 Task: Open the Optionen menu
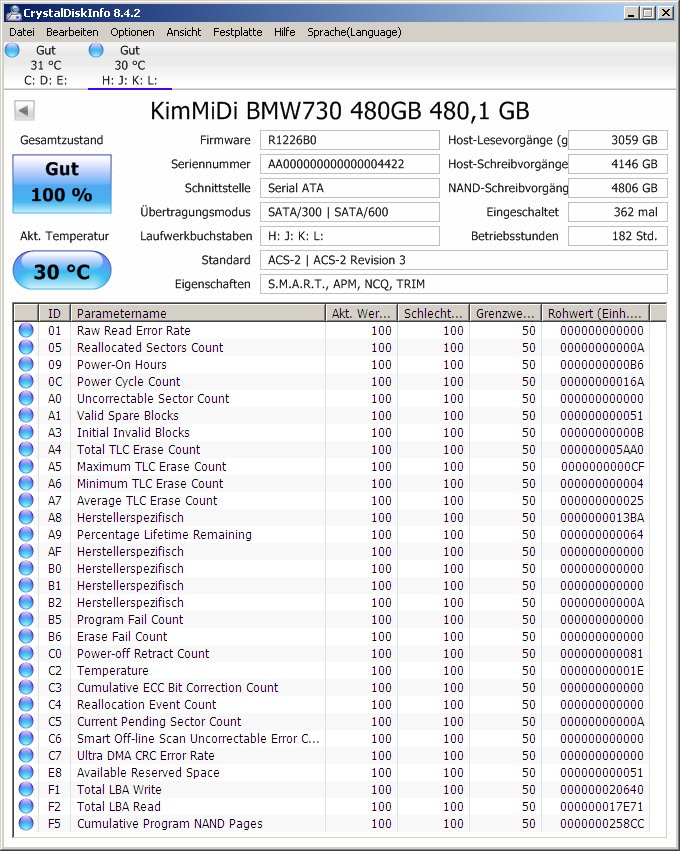pyautogui.click(x=132, y=32)
